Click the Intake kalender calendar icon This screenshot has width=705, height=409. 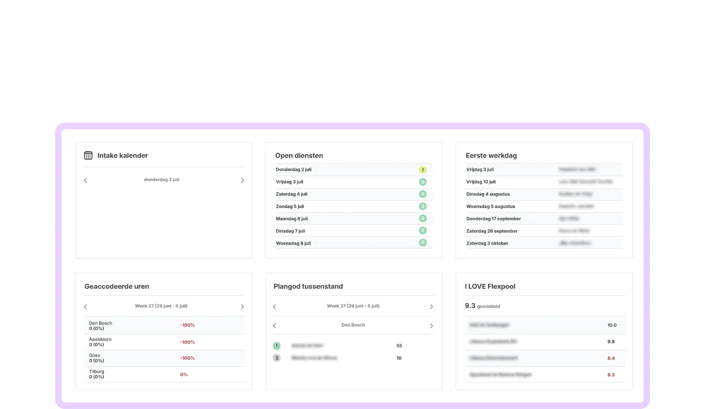(88, 156)
